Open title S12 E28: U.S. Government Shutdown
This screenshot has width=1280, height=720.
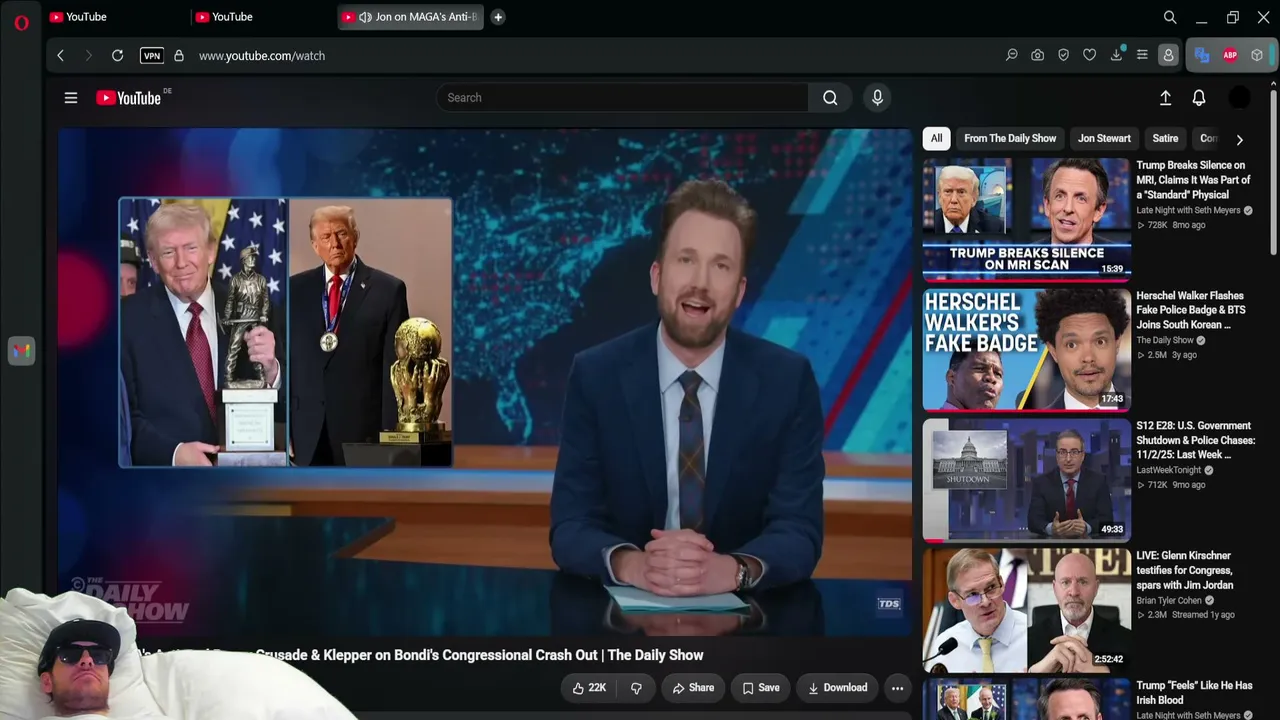1196,440
